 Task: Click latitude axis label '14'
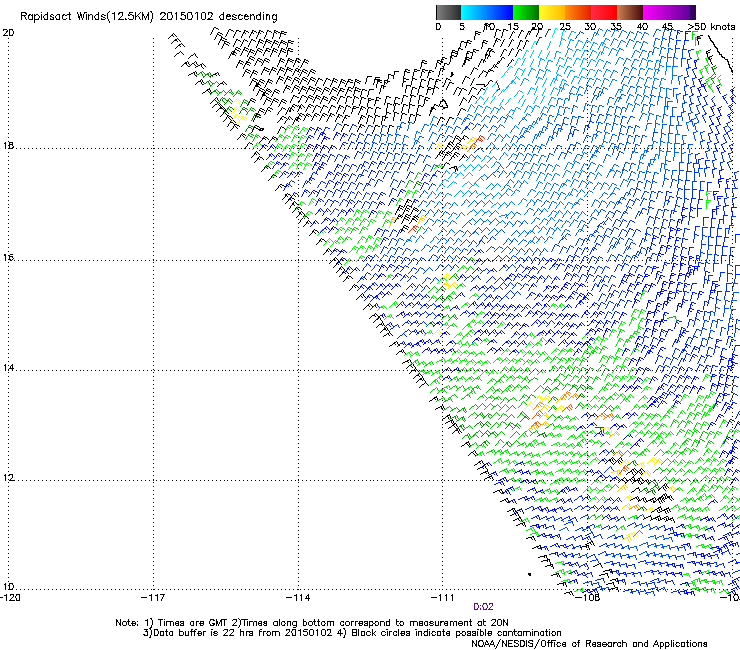pos(8,368)
